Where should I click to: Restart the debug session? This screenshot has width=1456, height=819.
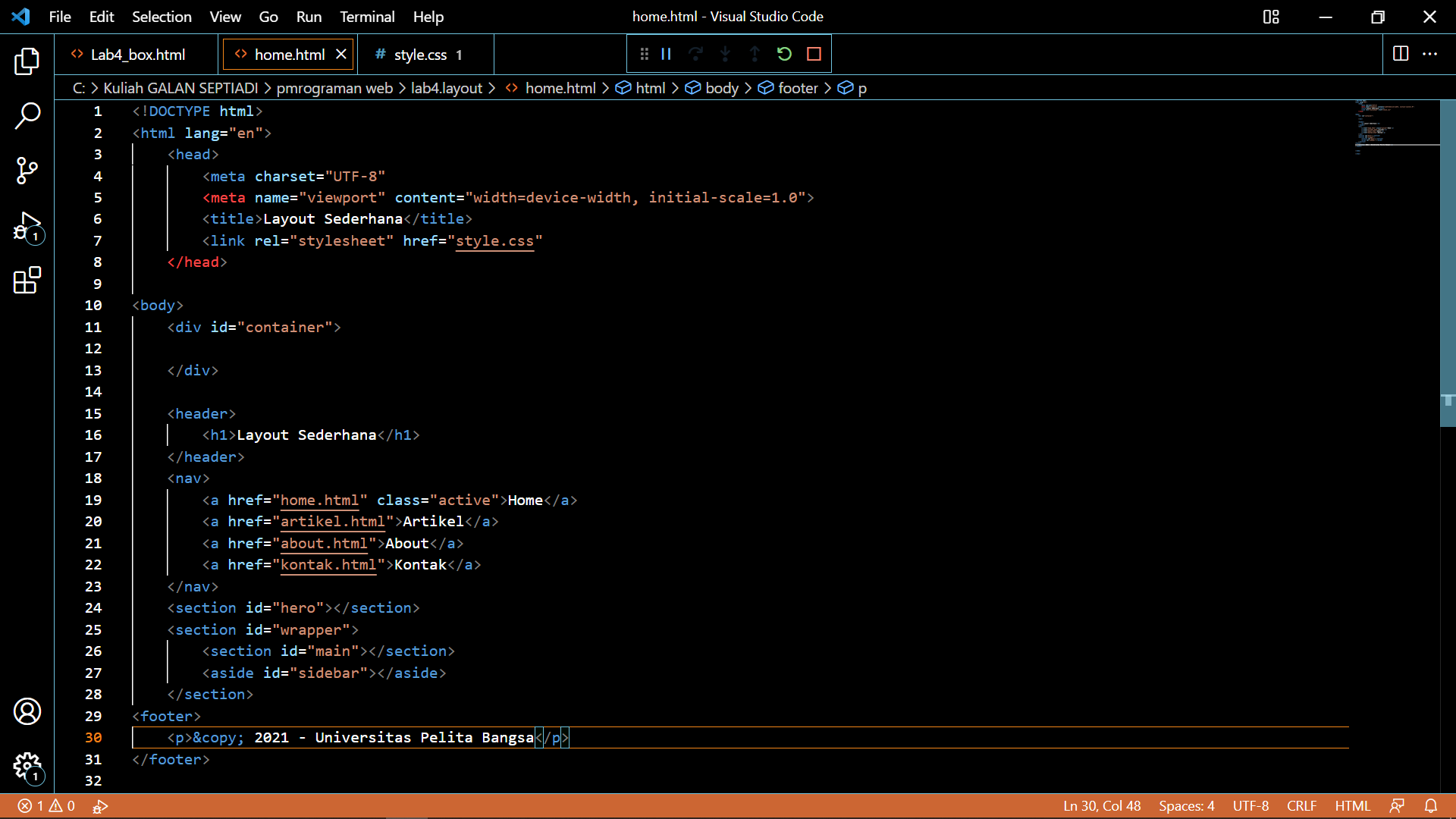pos(784,54)
